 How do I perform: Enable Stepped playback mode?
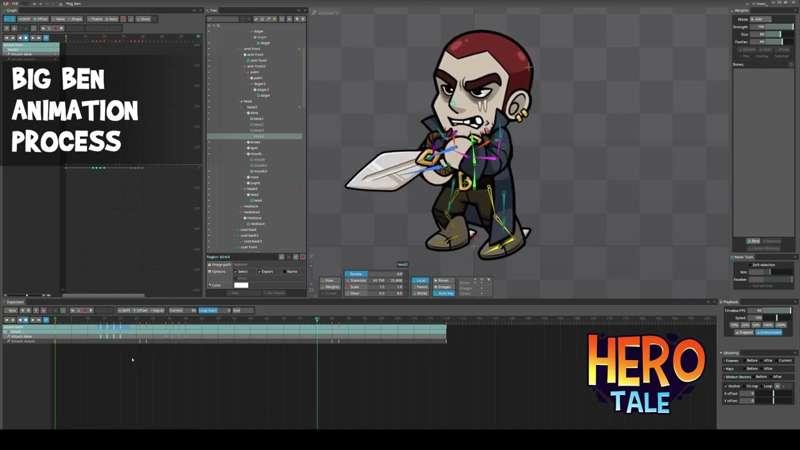pyautogui.click(x=744, y=332)
